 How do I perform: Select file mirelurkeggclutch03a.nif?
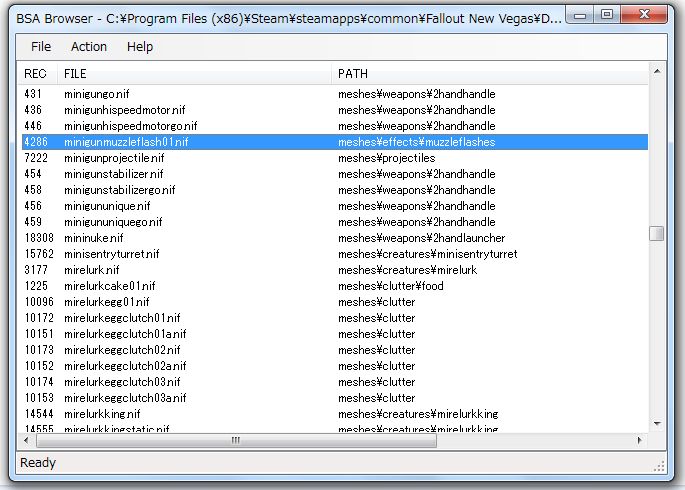tap(125, 398)
